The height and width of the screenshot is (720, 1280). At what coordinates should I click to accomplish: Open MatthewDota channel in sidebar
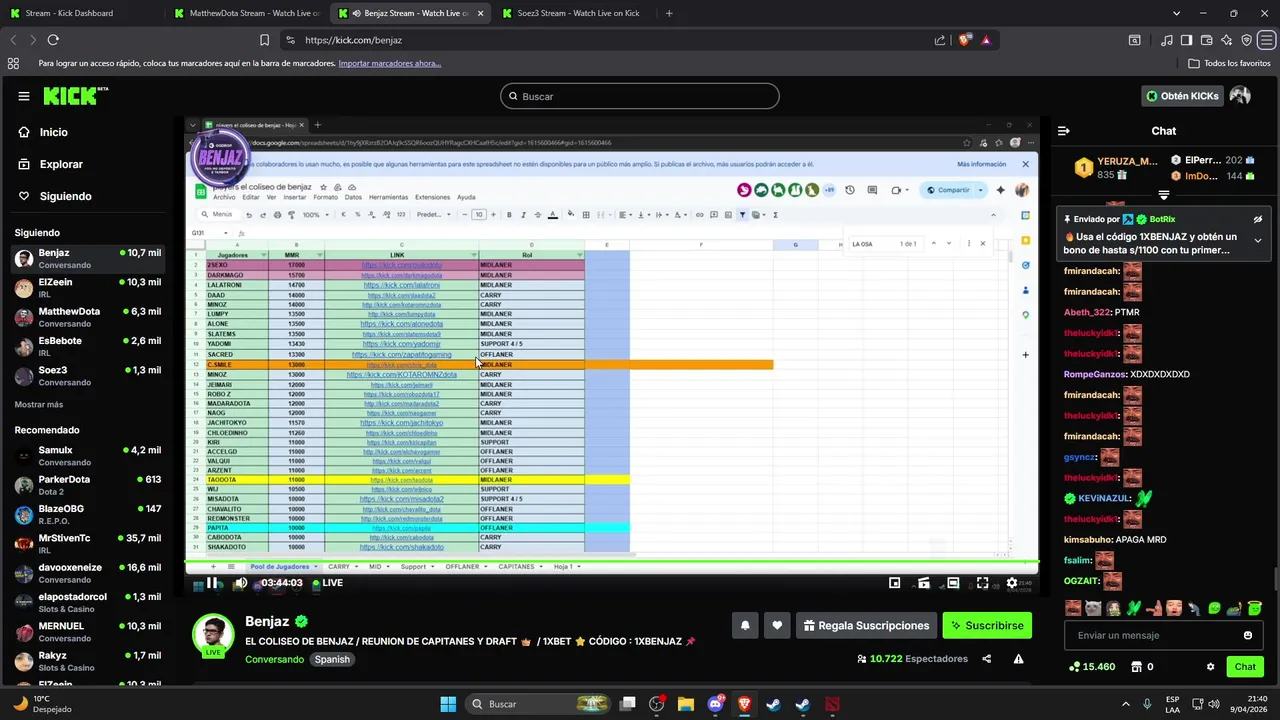pos(88,317)
